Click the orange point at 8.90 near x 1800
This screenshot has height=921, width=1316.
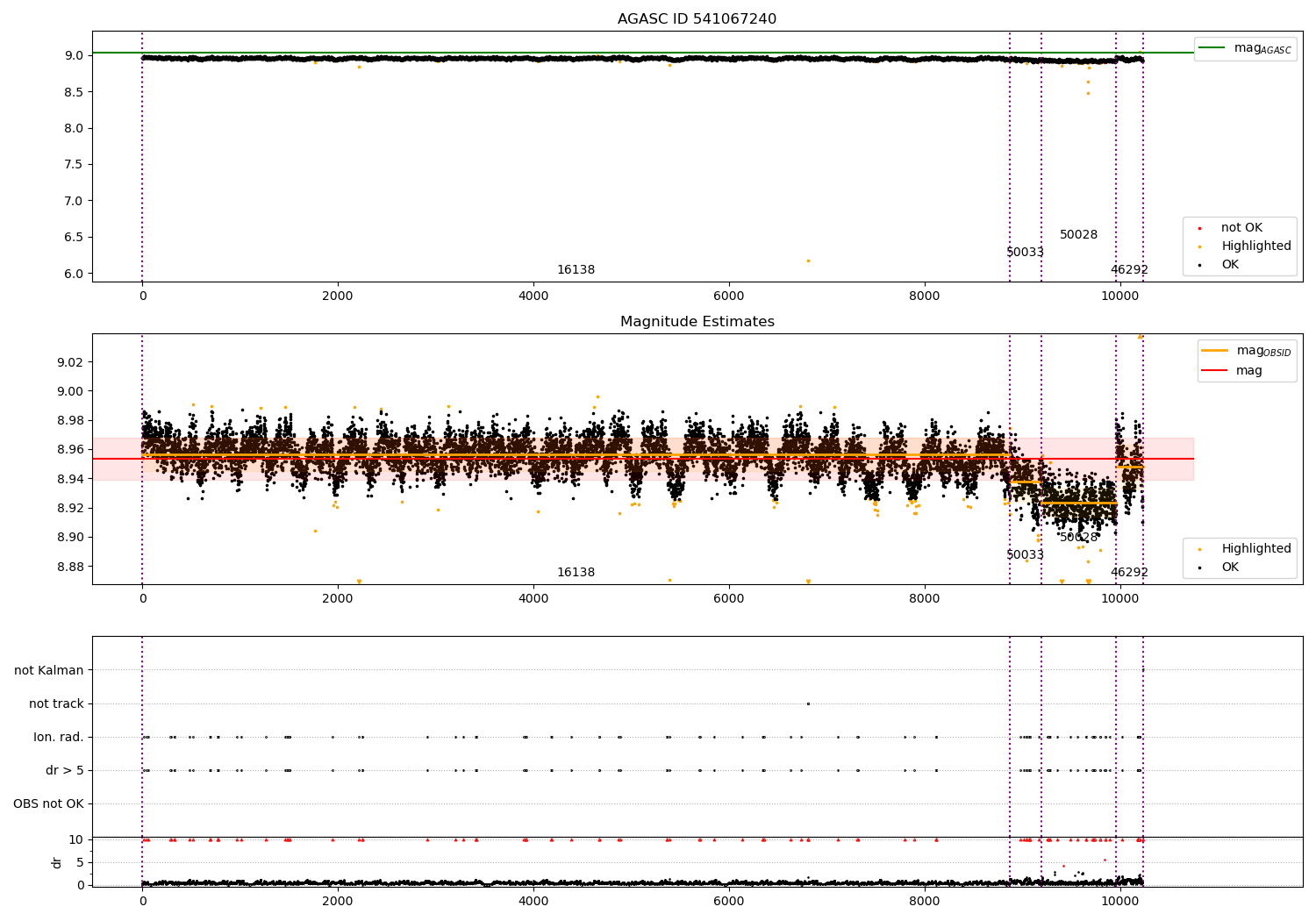(315, 531)
